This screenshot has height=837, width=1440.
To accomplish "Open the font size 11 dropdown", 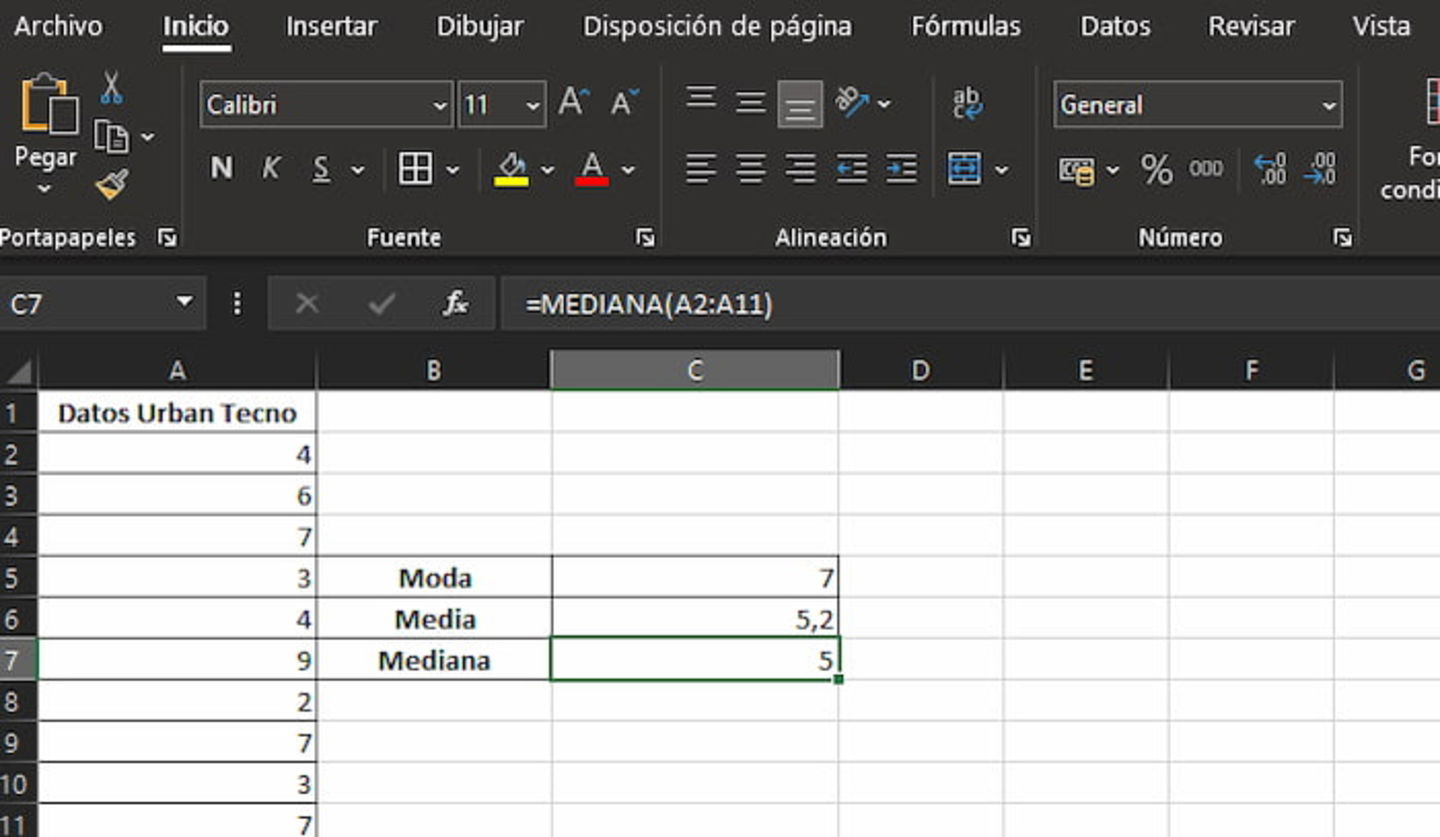I will (533, 105).
